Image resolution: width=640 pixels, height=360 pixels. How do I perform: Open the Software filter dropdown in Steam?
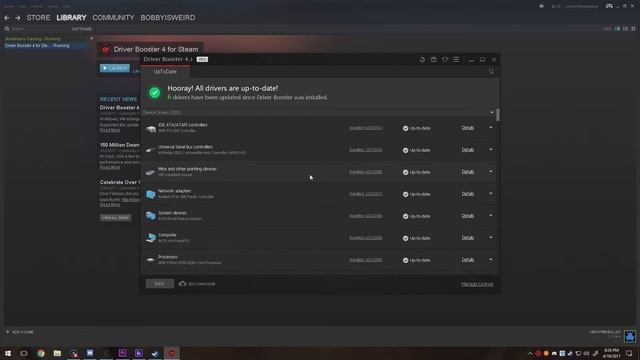(x=82, y=29)
